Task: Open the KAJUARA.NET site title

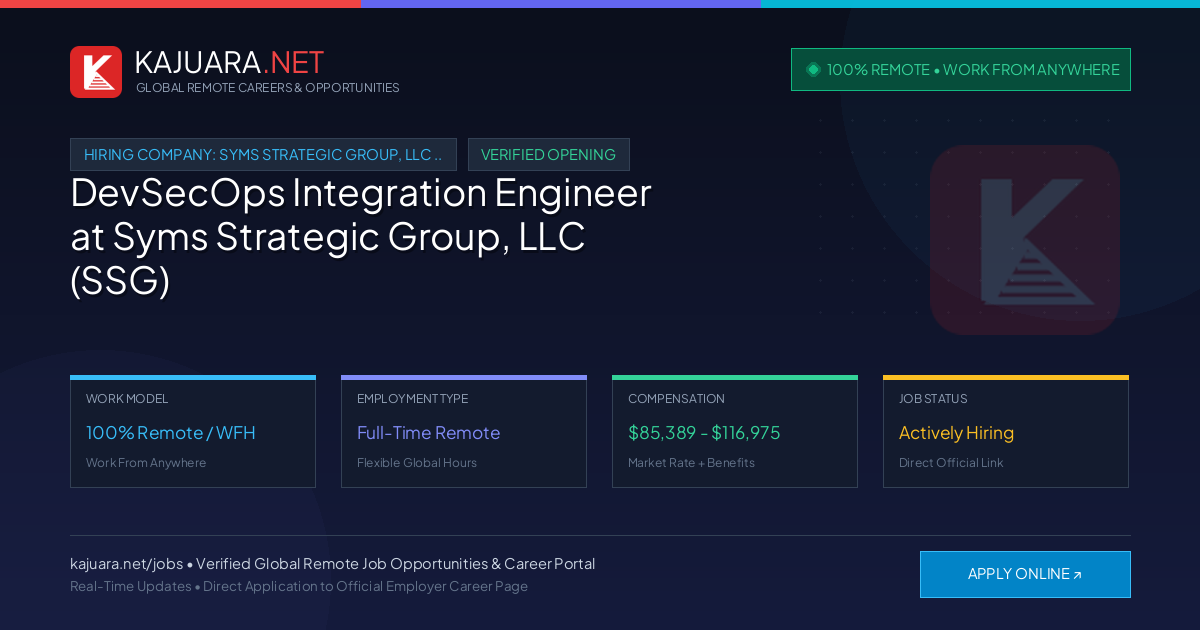Action: coord(229,62)
